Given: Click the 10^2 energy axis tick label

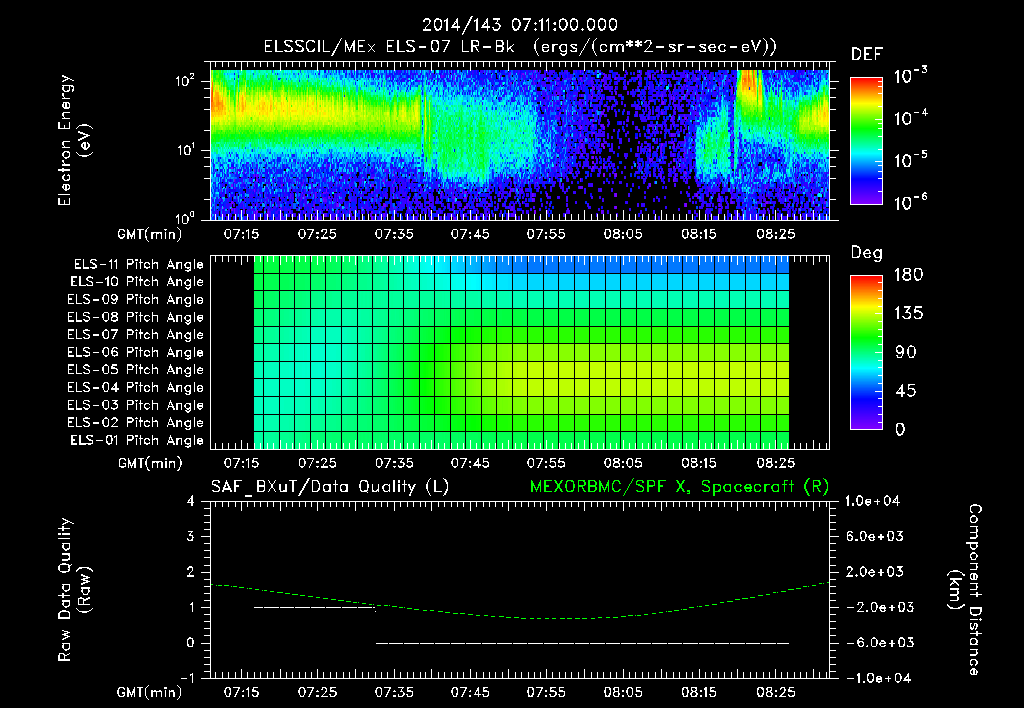Looking at the screenshot, I should pos(185,81).
